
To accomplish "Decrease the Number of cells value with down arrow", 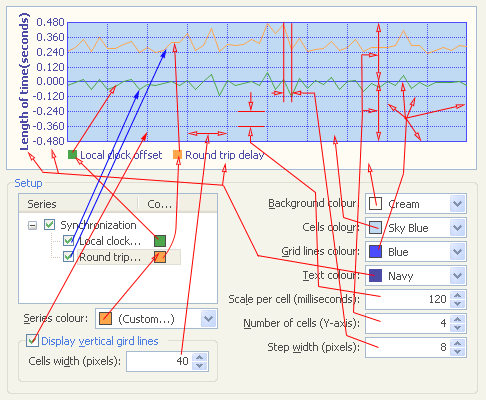I will 458,328.
